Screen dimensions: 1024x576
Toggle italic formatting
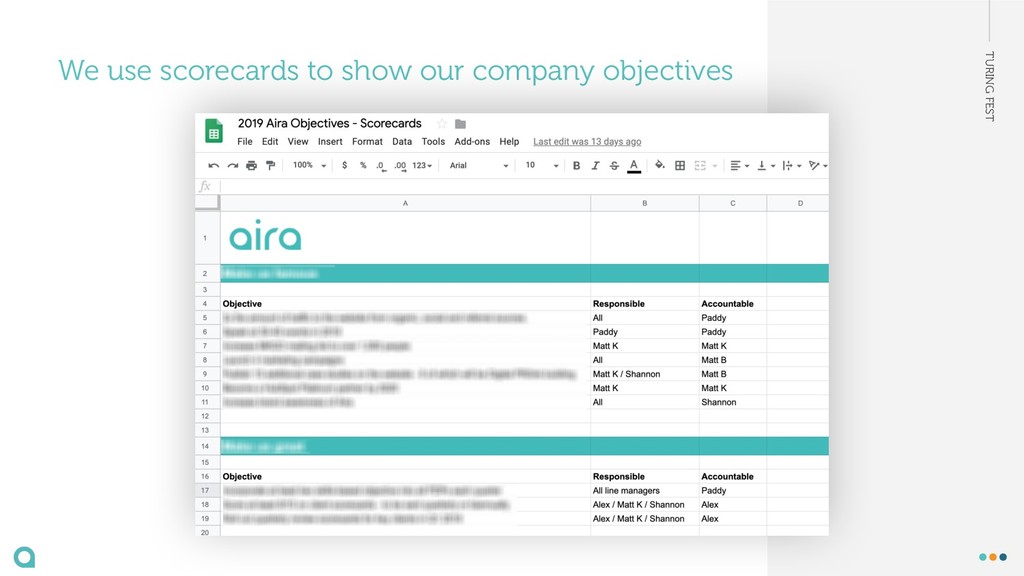pyautogui.click(x=595, y=166)
